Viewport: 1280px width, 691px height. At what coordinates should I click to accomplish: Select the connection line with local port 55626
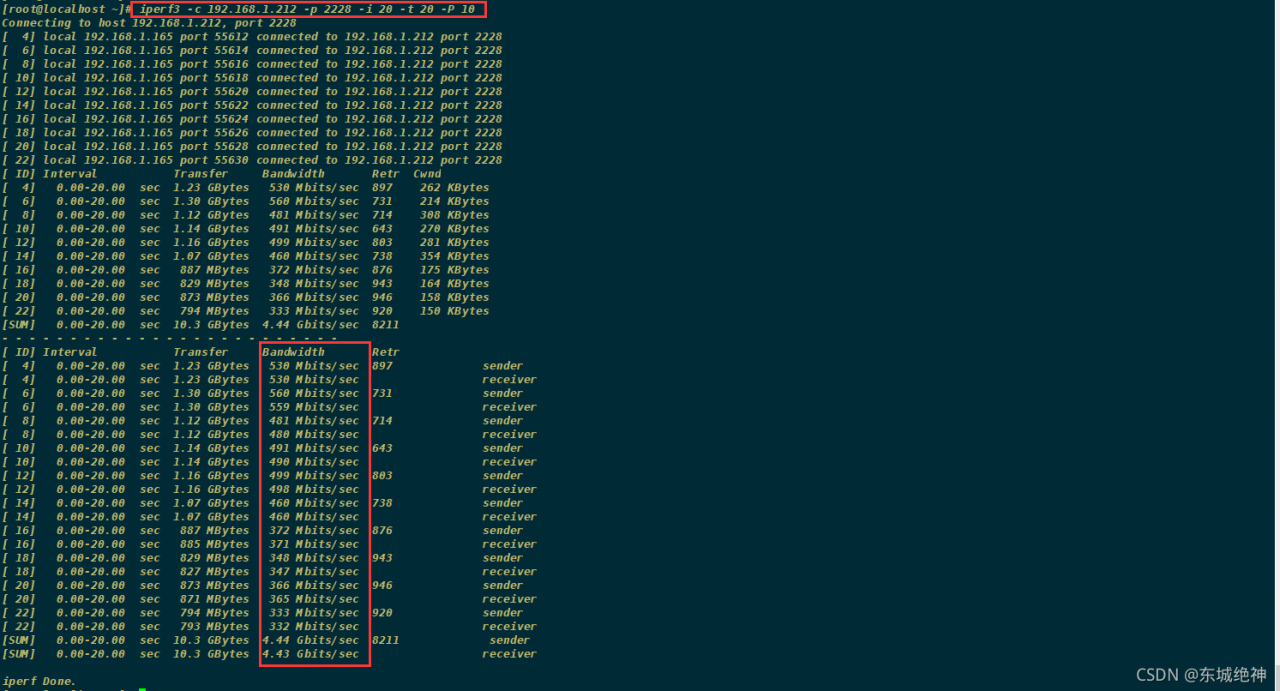pos(252,133)
